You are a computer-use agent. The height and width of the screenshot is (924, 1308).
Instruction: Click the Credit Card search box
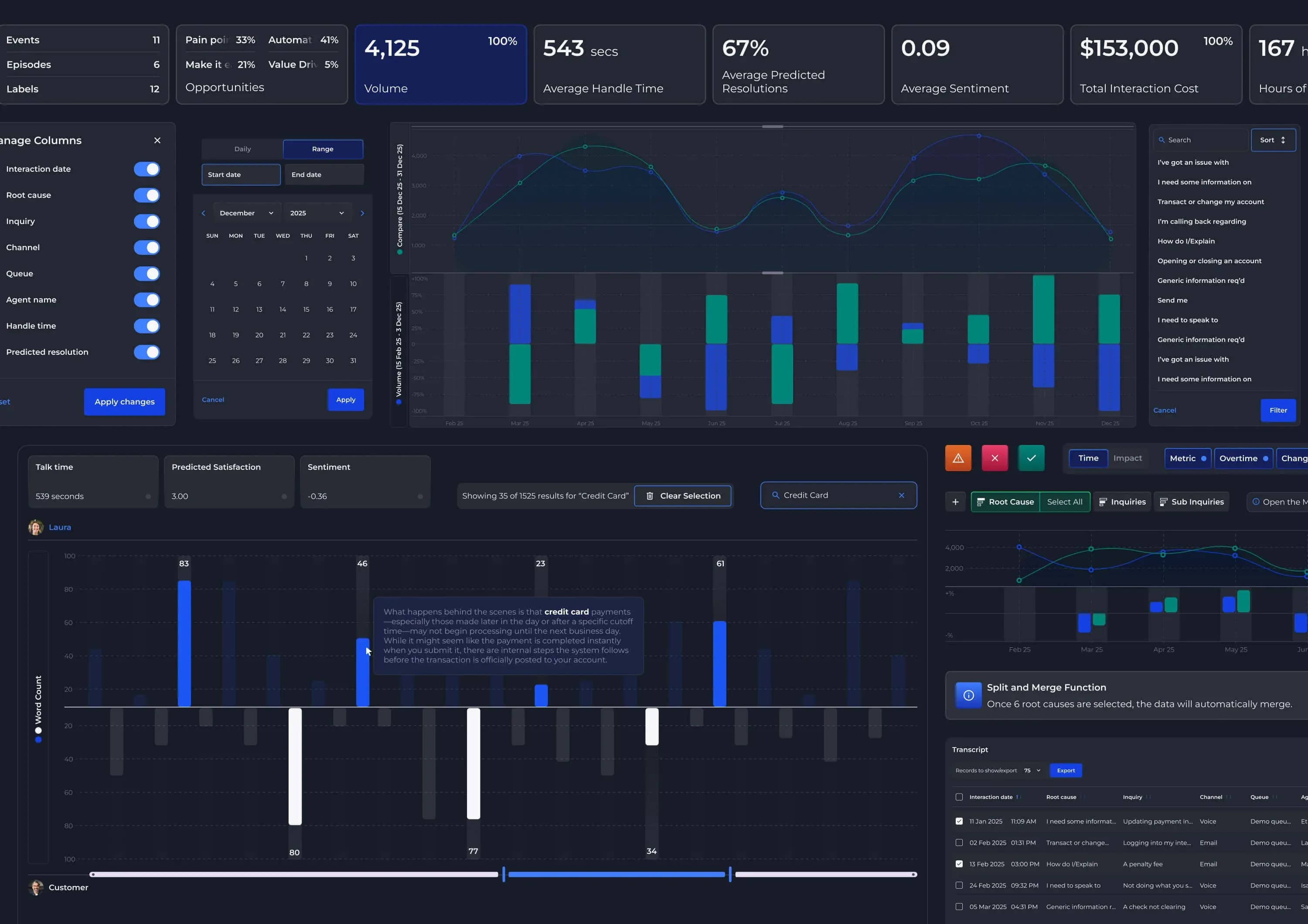coord(838,496)
